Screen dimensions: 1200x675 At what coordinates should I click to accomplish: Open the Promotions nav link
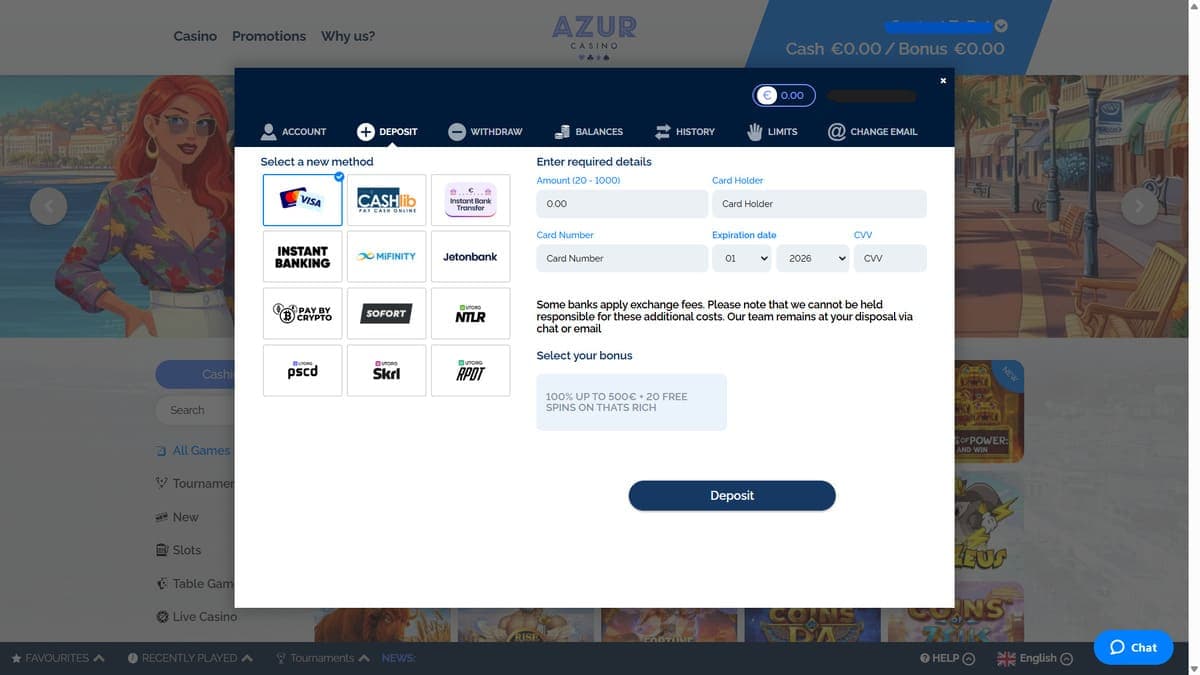[x=269, y=36]
